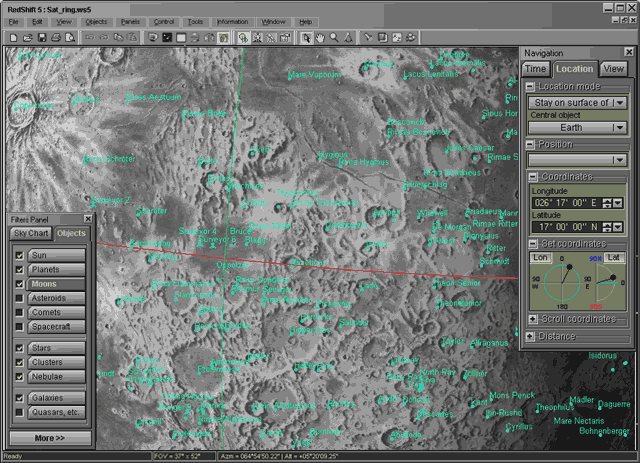Image resolution: width=640 pixels, height=463 pixels.
Task: Select the magnifier zoom tool
Action: pyautogui.click(x=335, y=37)
